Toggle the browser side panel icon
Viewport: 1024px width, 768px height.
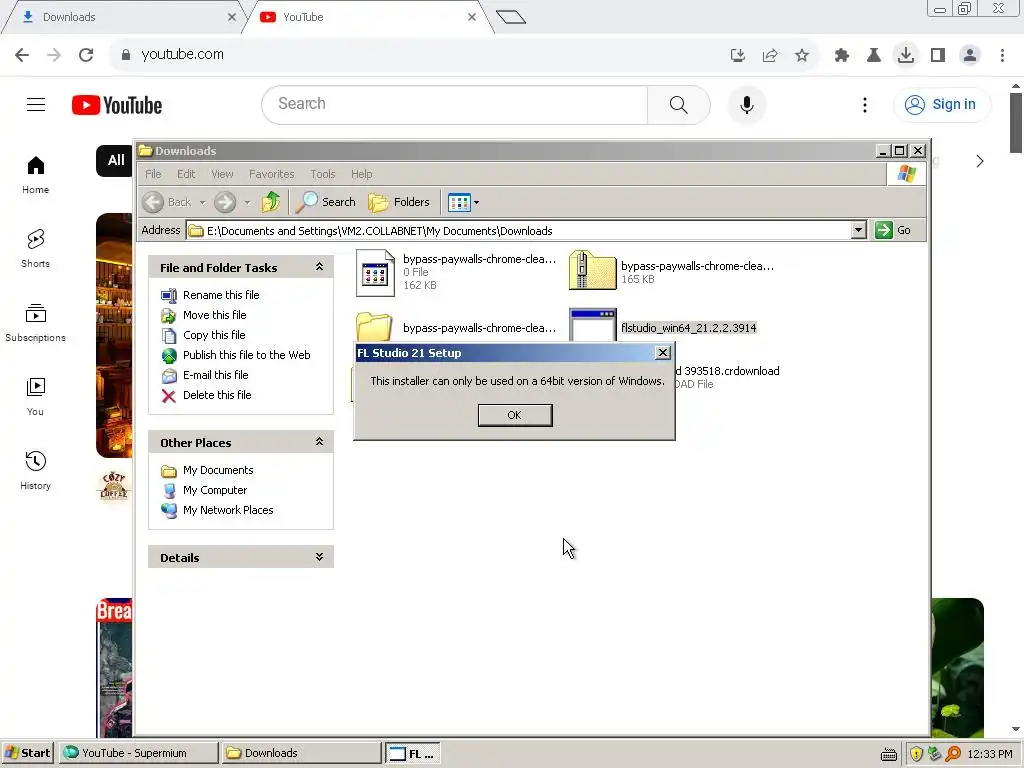(x=938, y=56)
